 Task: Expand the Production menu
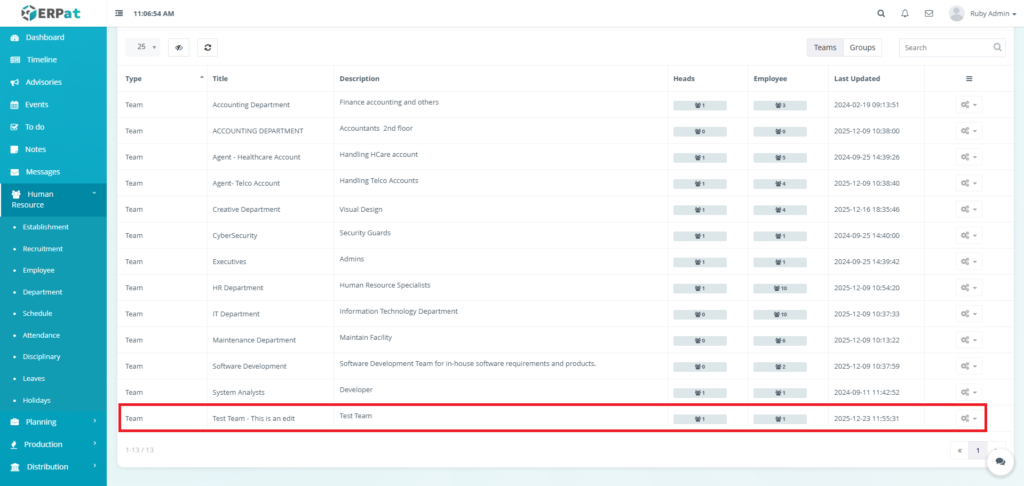[53, 444]
